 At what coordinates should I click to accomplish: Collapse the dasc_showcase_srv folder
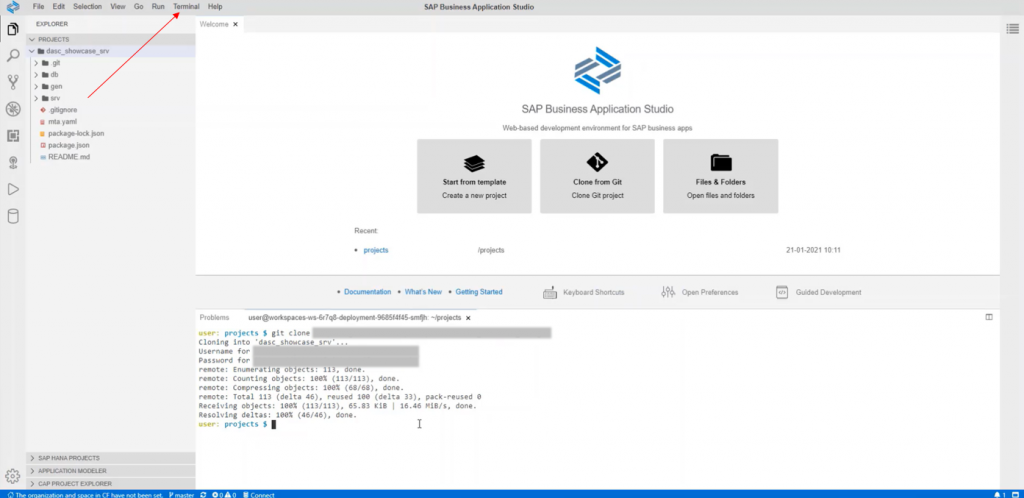click(x=110, y=51)
